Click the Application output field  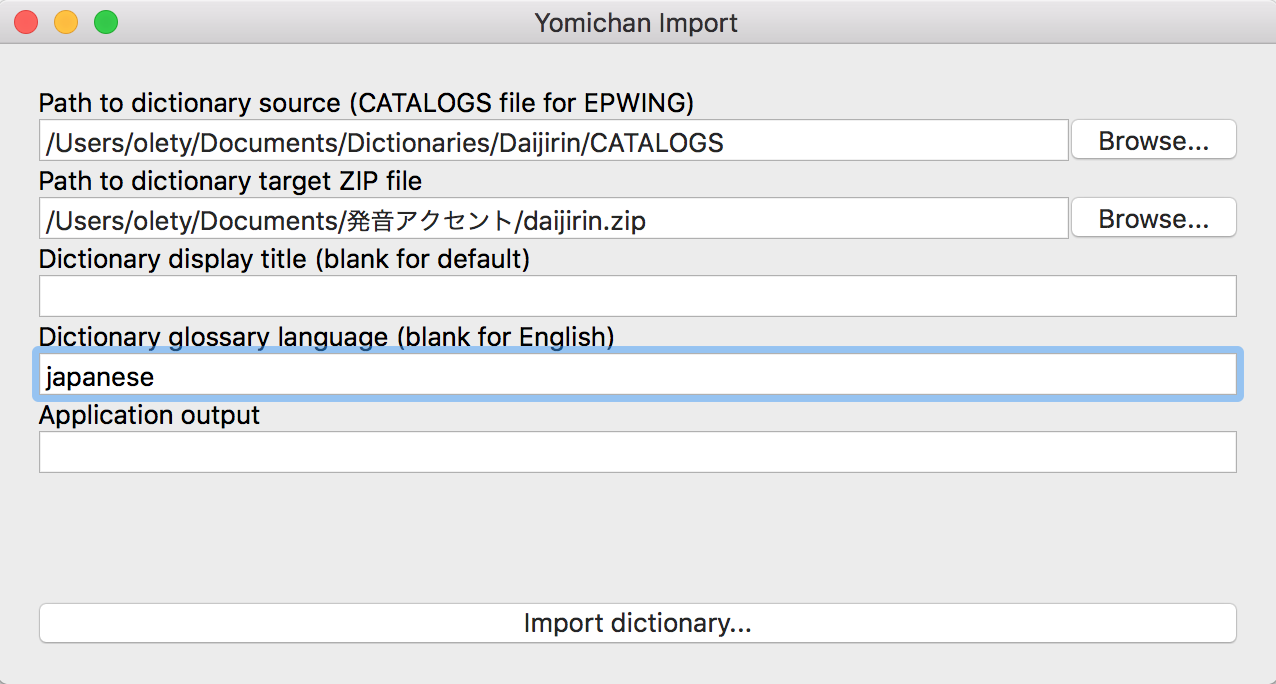(638, 452)
